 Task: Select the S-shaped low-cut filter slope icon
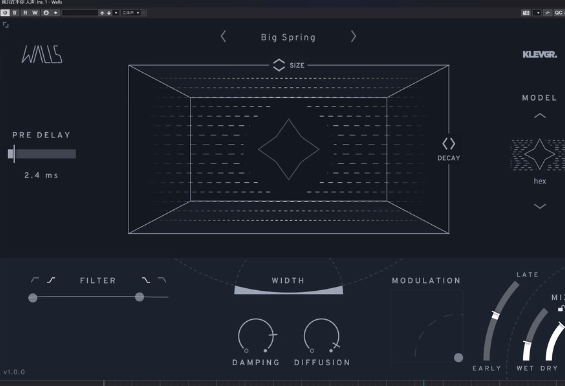click(x=51, y=280)
